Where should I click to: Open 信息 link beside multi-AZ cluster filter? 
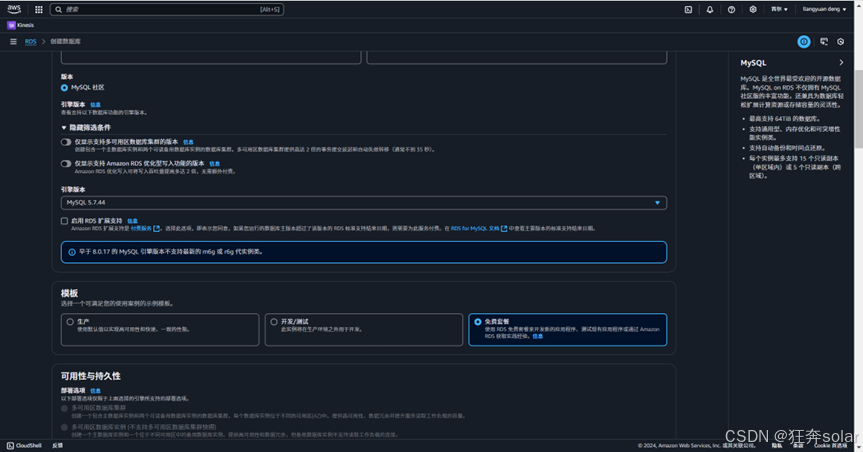[188, 142]
